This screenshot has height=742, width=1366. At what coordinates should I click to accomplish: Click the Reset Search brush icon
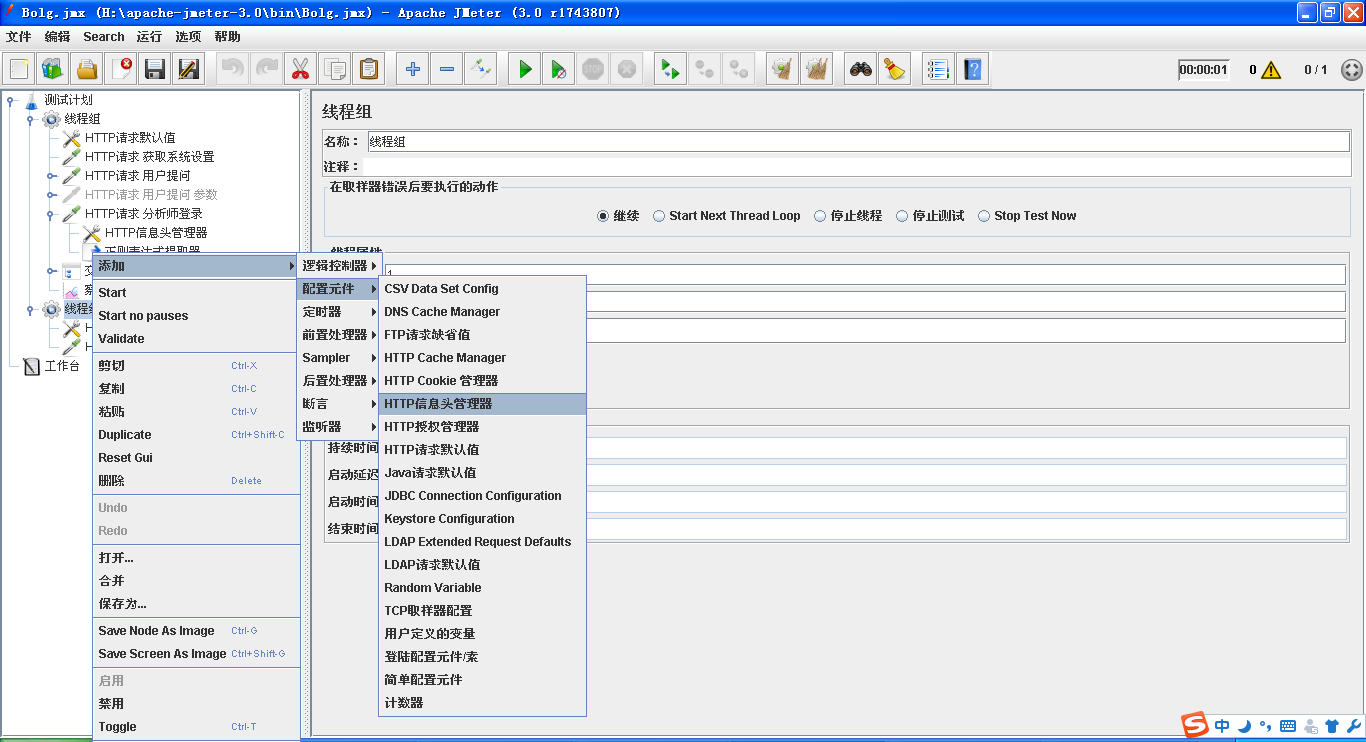(895, 69)
